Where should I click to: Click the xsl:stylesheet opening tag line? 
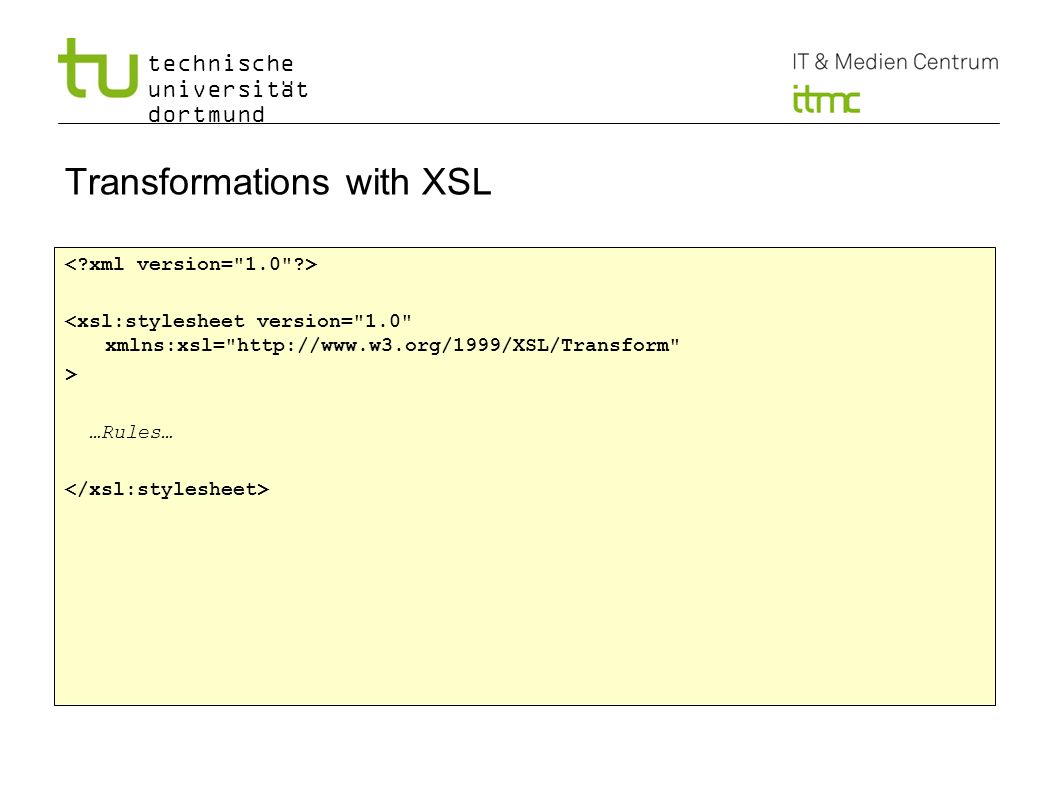point(238,321)
